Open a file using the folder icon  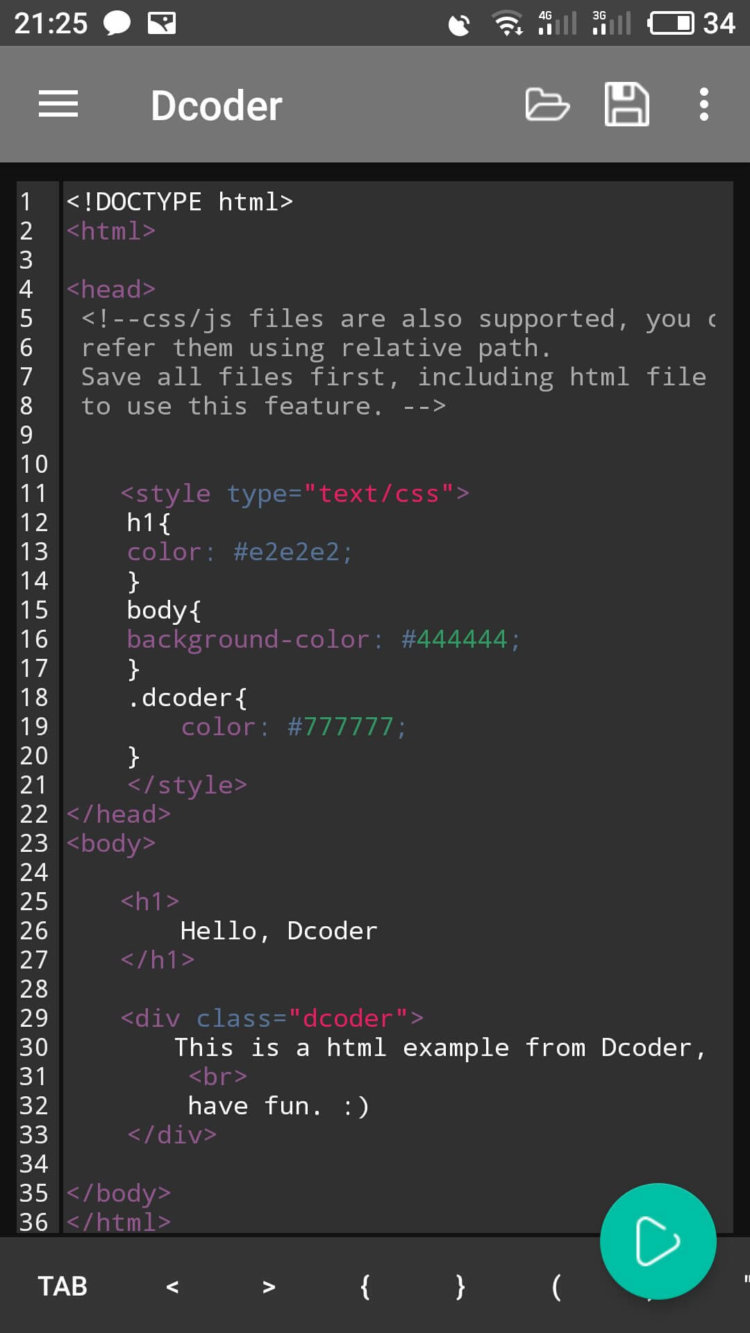pos(546,104)
